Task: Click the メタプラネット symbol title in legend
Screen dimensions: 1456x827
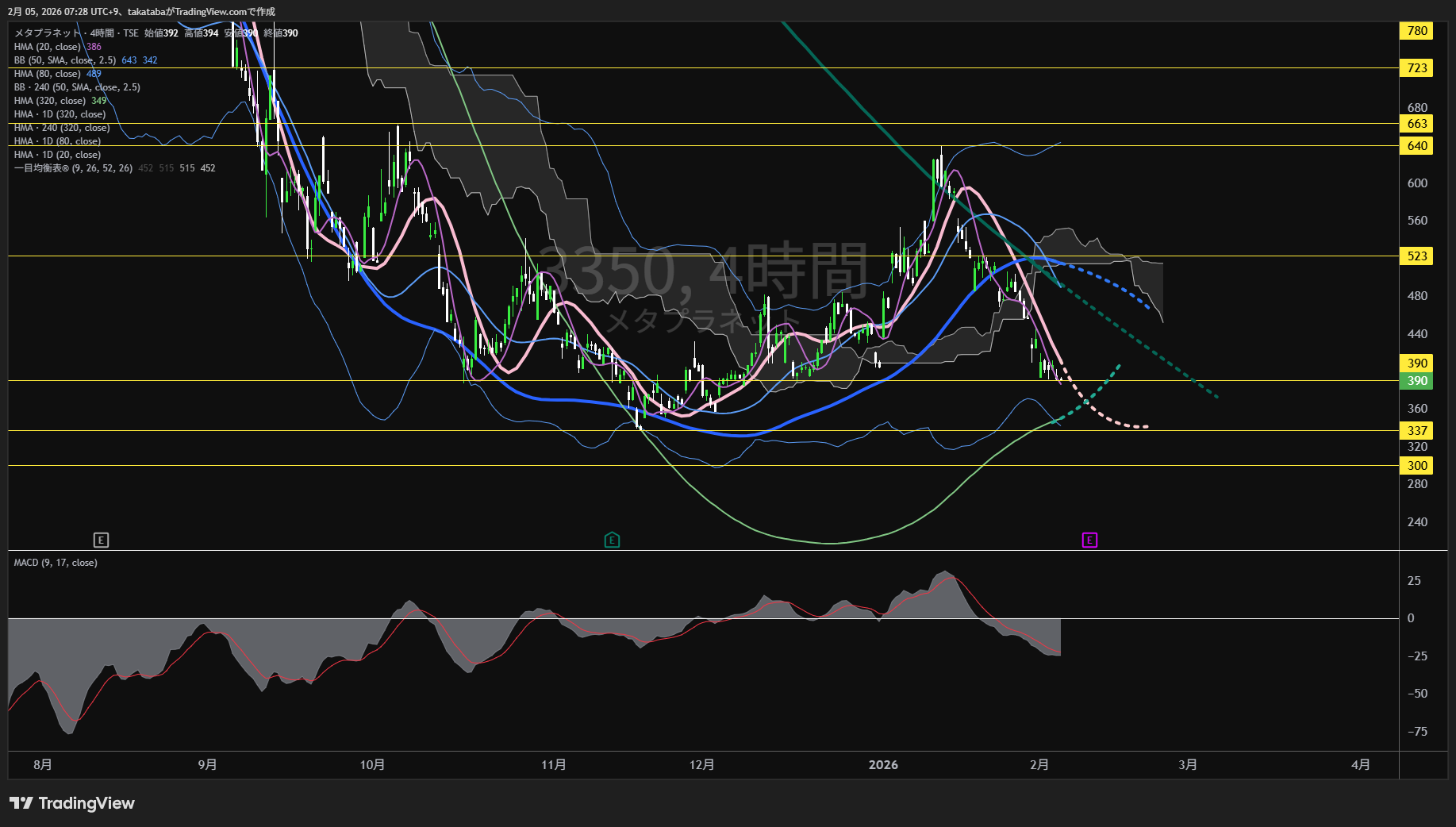Action: 48,33
